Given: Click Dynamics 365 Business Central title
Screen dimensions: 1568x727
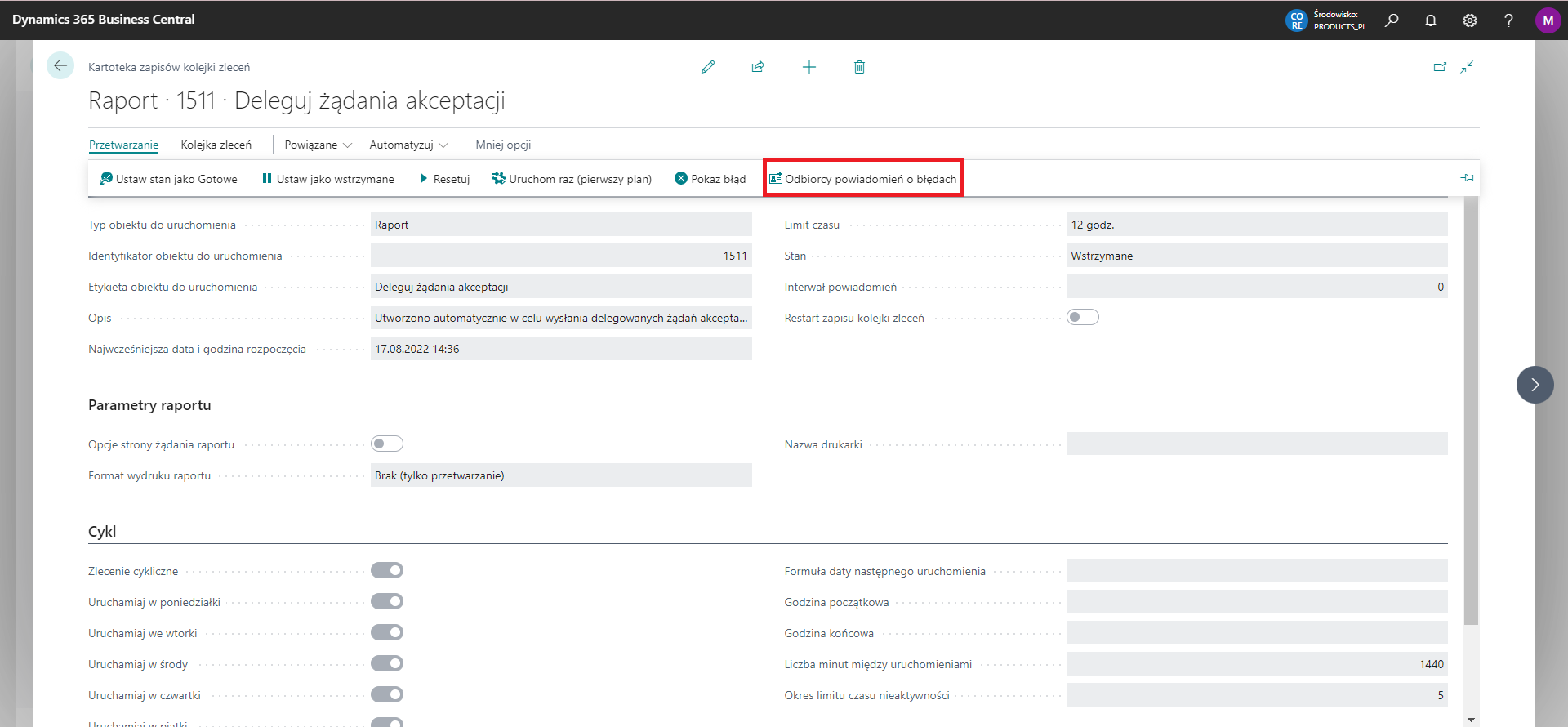Looking at the screenshot, I should [104, 20].
